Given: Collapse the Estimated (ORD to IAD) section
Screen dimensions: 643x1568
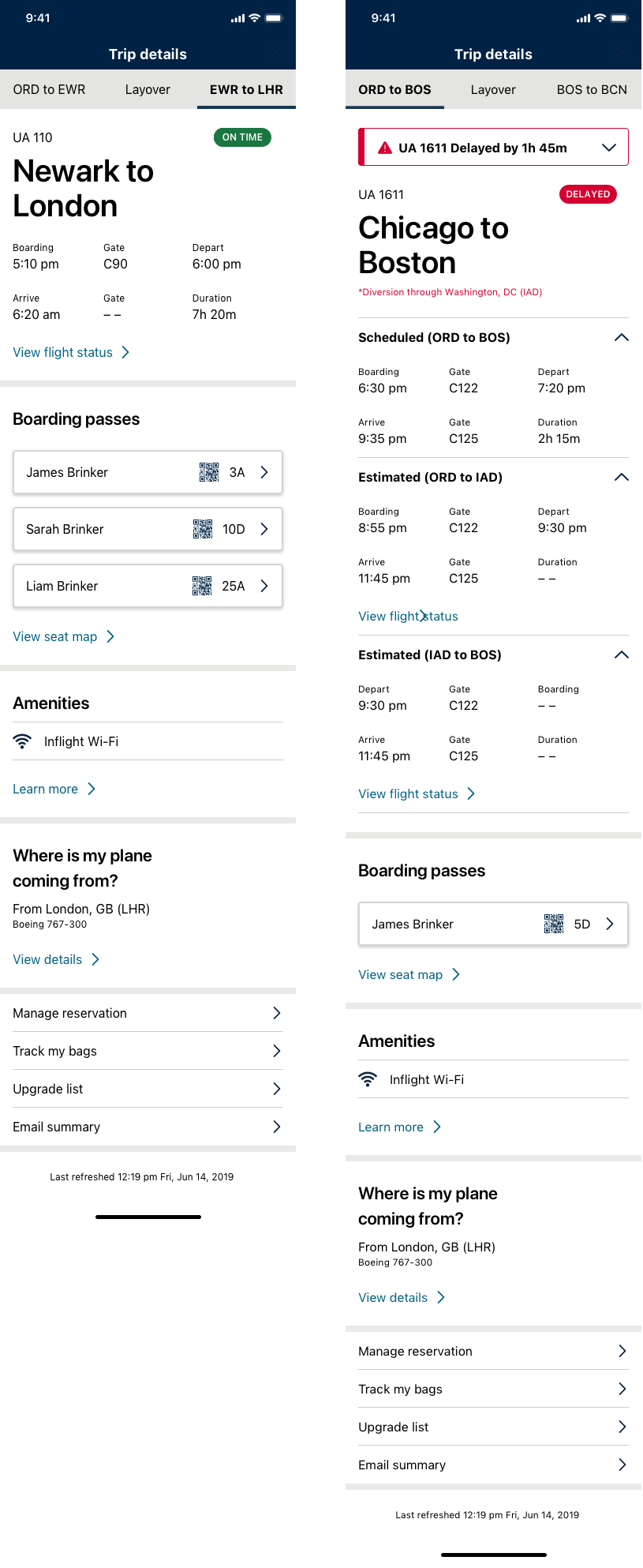Looking at the screenshot, I should point(622,477).
